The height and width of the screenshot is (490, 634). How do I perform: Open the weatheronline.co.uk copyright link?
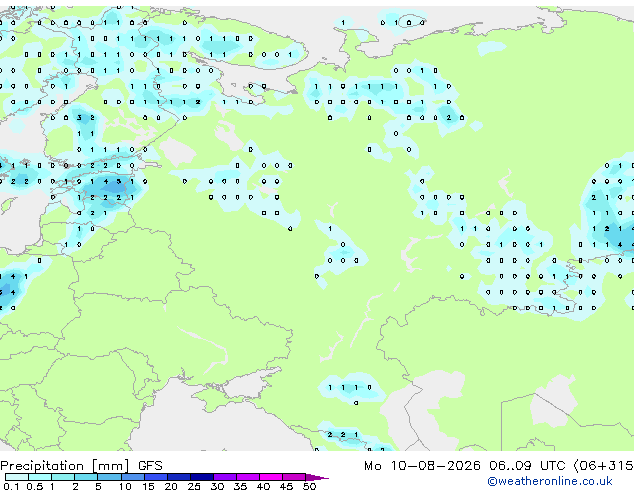point(550,481)
